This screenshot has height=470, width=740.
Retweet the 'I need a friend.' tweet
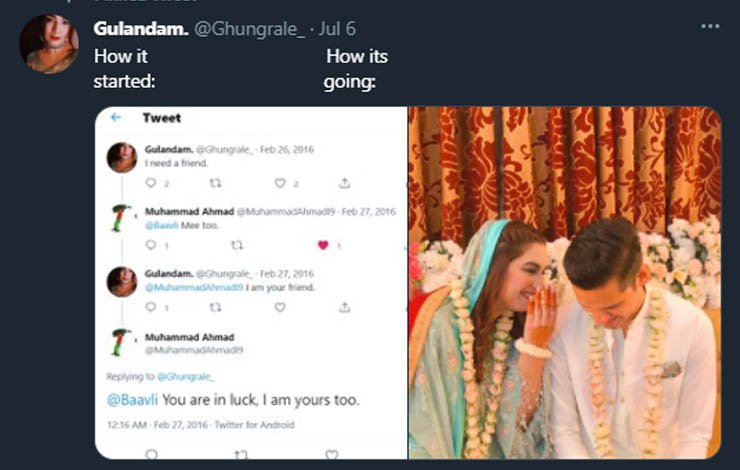[x=214, y=183]
